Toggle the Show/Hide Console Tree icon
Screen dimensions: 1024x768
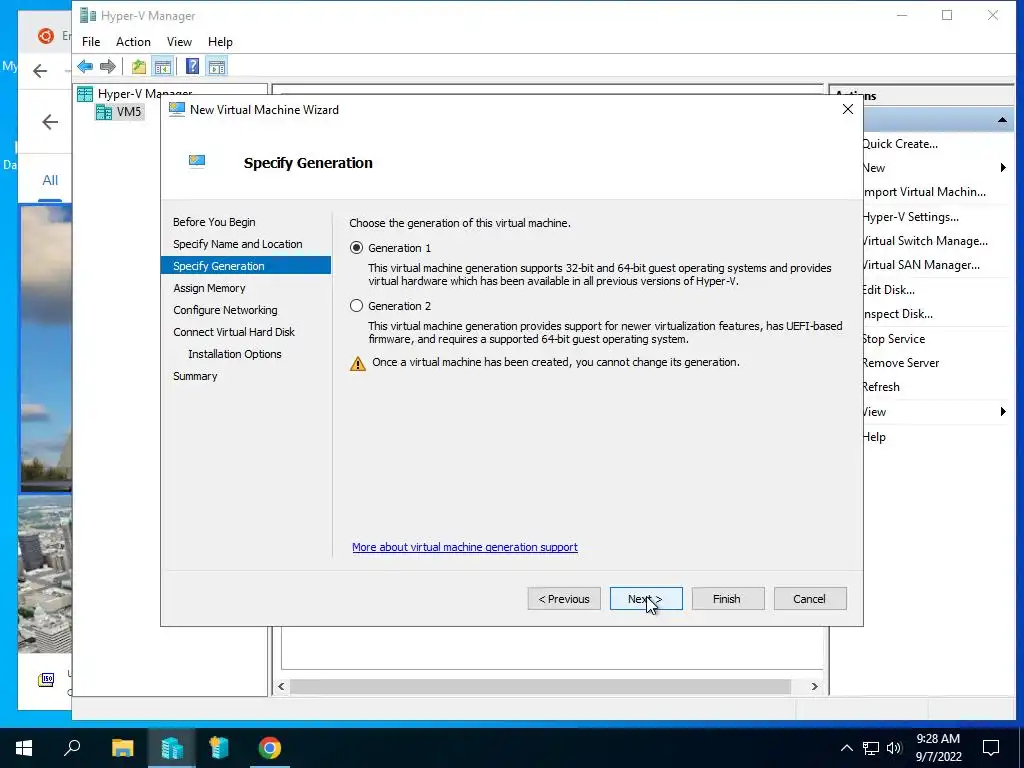tap(163, 66)
